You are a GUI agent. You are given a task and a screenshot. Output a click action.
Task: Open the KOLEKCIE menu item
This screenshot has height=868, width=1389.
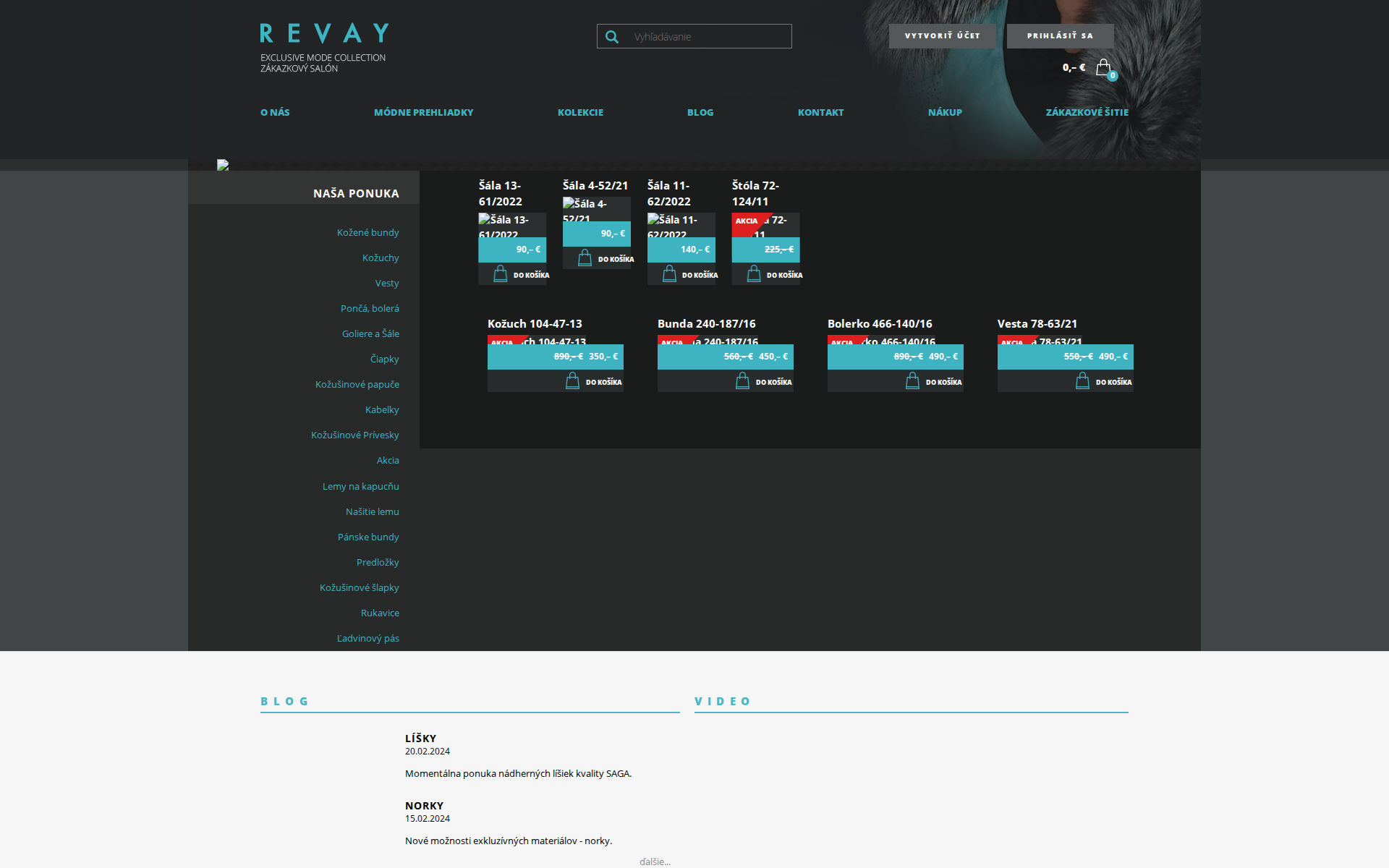[580, 113]
